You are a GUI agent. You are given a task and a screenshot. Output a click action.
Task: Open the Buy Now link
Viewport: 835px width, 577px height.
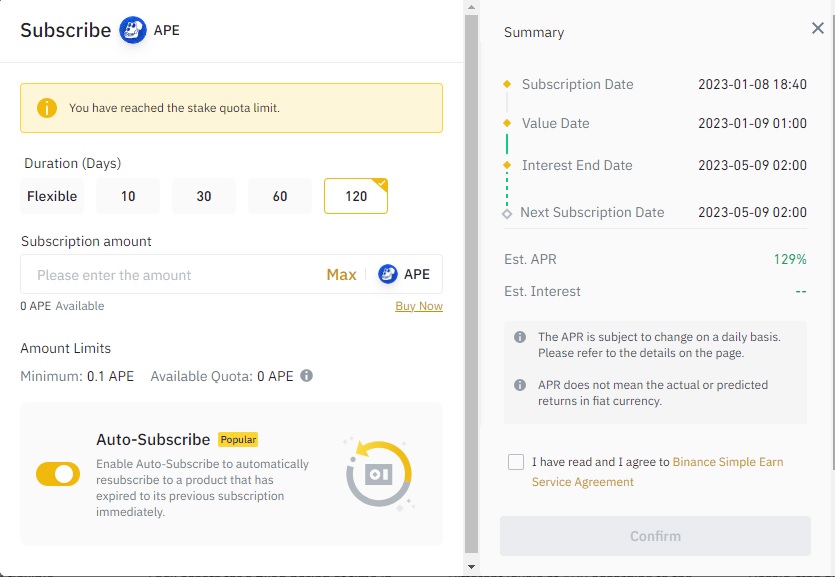pos(419,306)
